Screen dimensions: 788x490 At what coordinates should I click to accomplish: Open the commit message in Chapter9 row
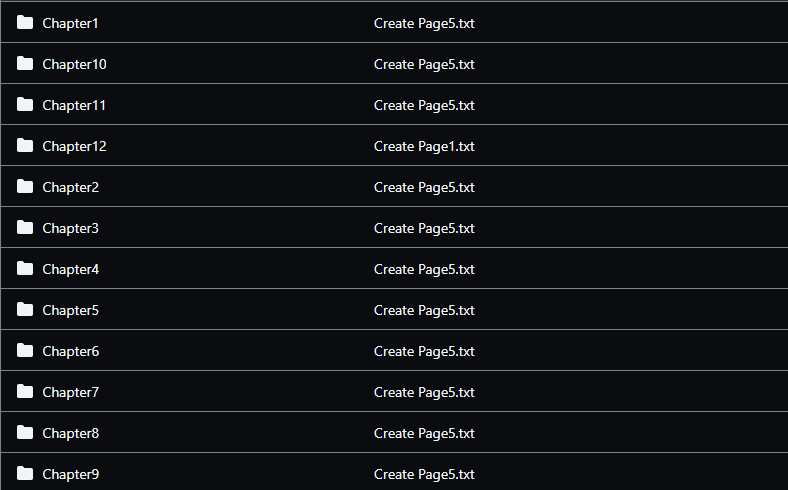click(x=424, y=474)
